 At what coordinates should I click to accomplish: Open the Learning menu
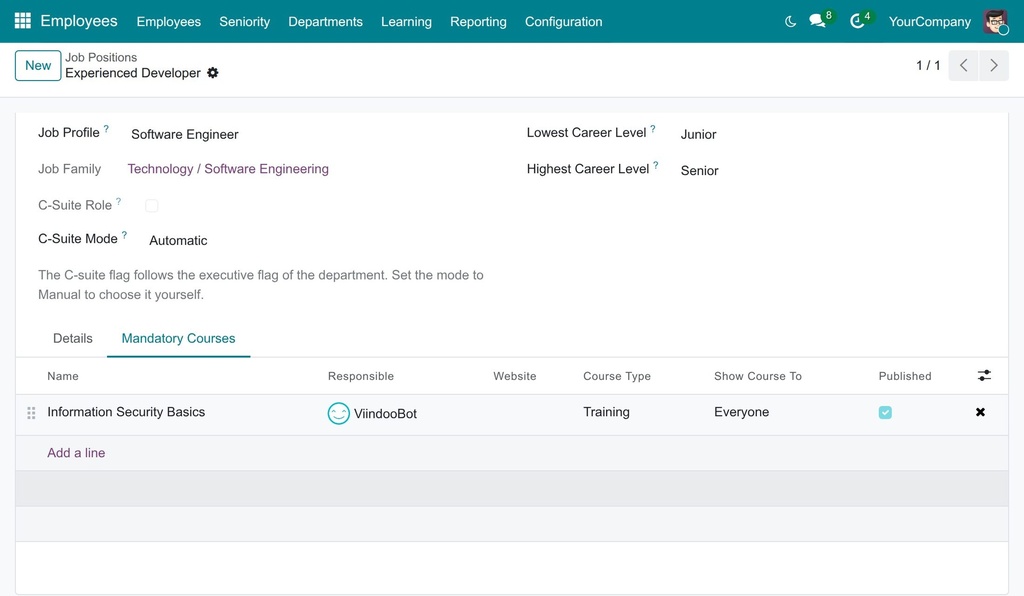click(x=406, y=22)
